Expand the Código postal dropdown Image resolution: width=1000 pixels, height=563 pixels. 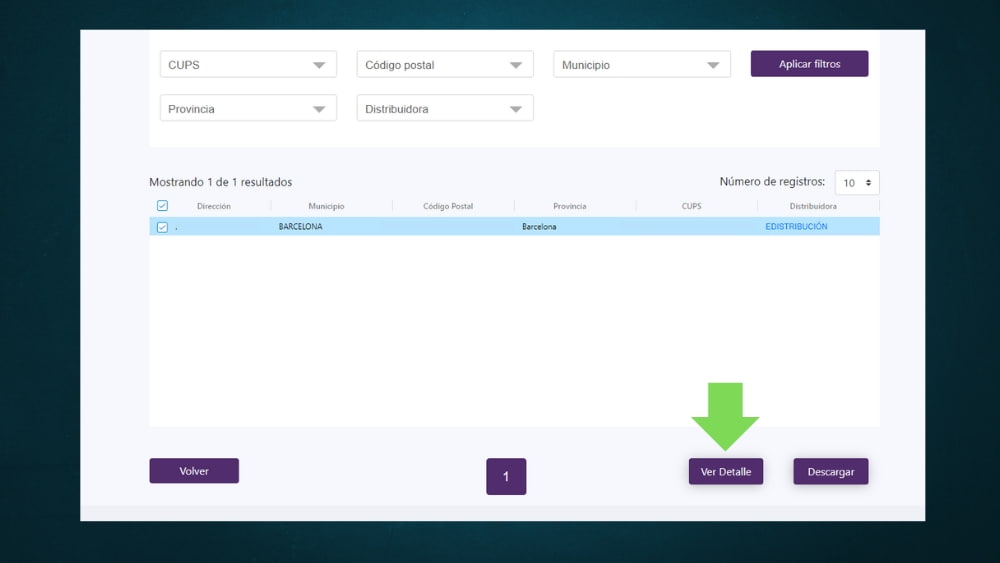coord(444,65)
